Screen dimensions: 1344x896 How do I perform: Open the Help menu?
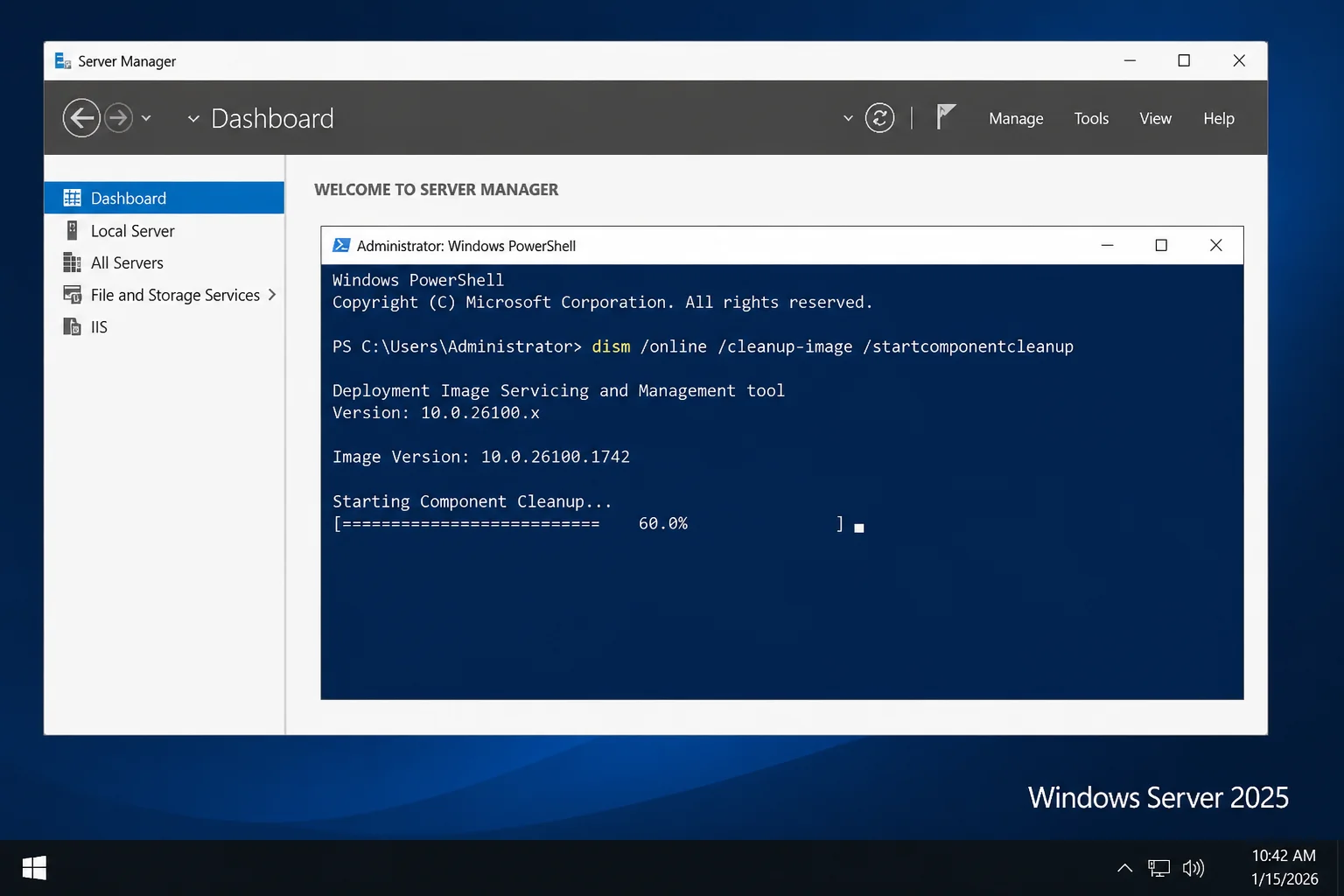click(1218, 118)
